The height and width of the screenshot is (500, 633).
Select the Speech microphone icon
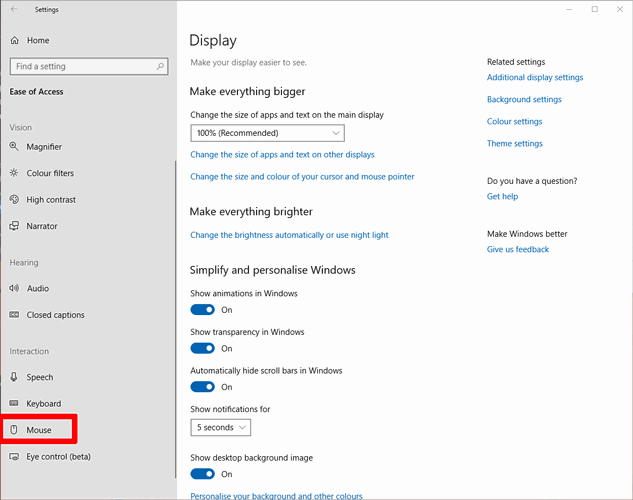point(14,377)
